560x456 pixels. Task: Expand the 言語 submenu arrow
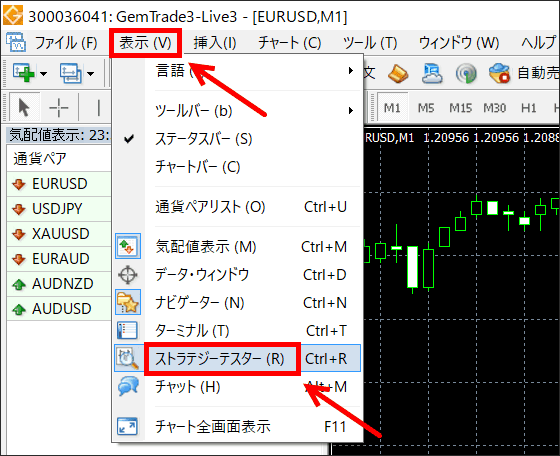click(351, 70)
